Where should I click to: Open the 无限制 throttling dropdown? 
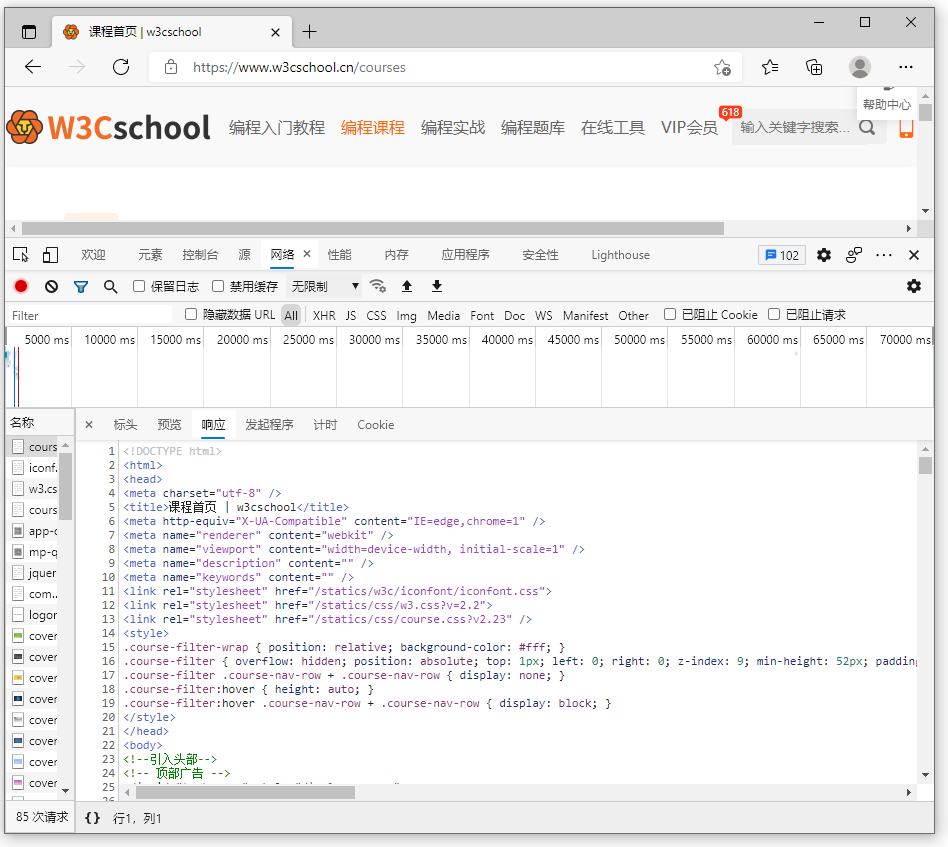324,286
